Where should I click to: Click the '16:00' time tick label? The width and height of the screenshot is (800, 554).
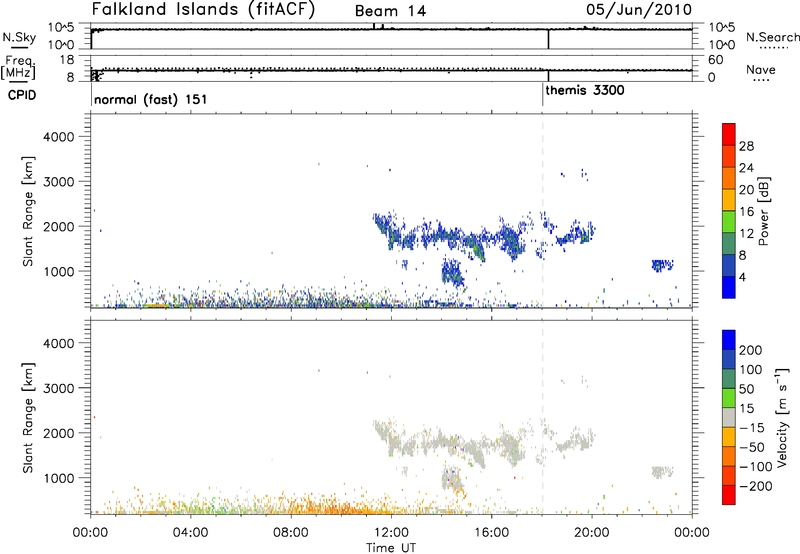click(491, 533)
